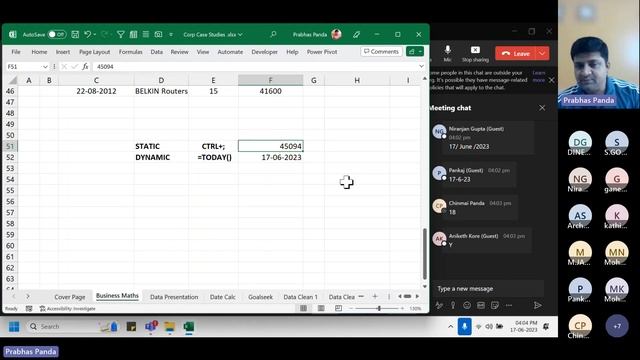Open the Formulas ribbon tab

tap(131, 52)
